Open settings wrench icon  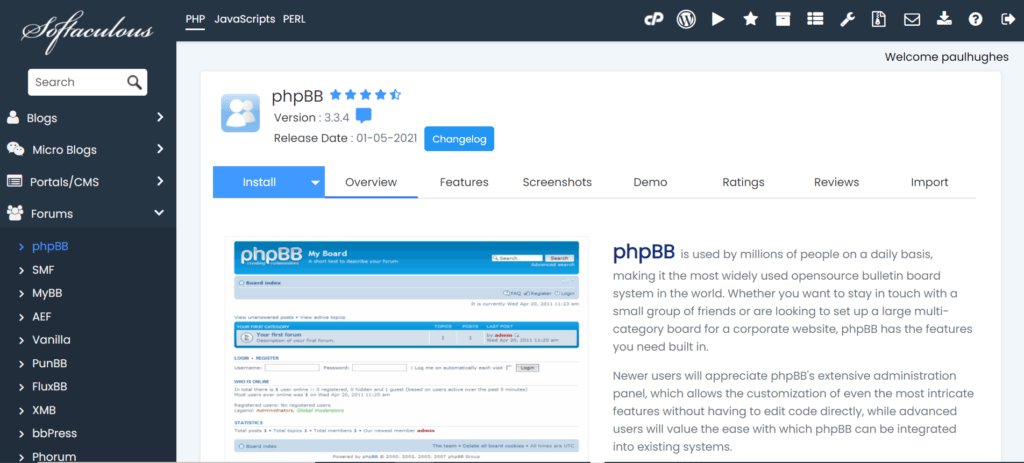pos(847,20)
